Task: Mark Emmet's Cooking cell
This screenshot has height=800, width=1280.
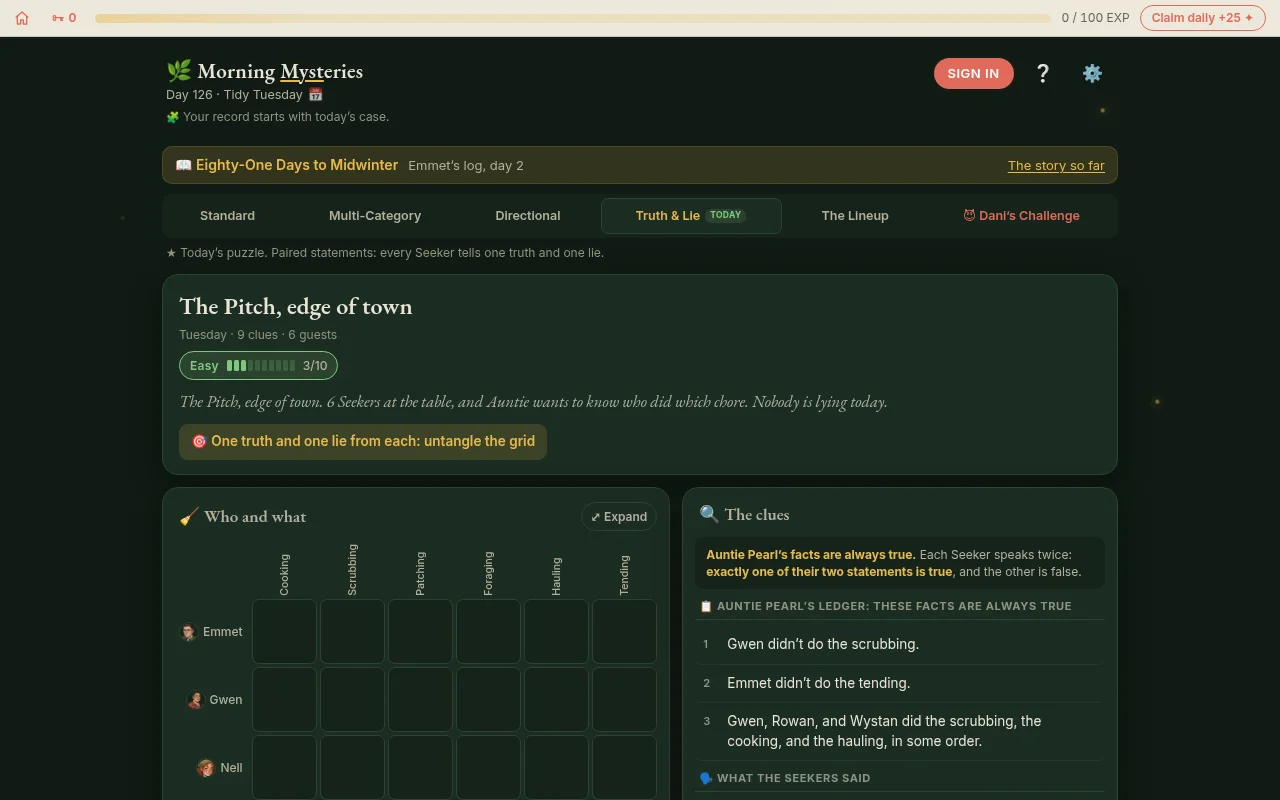Action: (x=284, y=631)
